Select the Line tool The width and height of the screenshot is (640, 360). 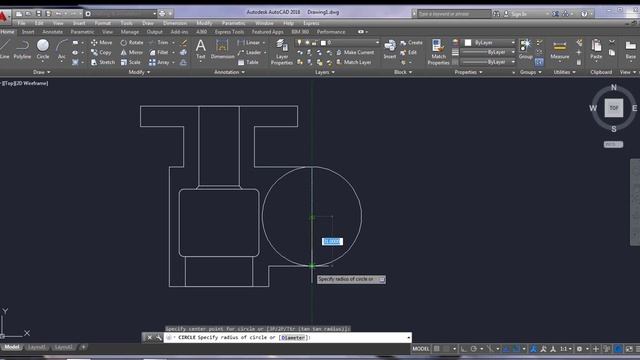pos(4,49)
